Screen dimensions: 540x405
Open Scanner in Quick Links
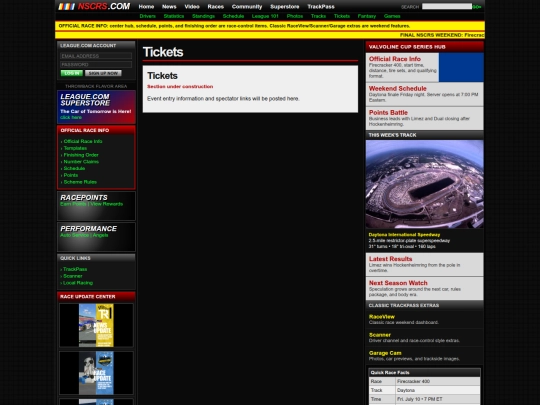click(x=73, y=276)
